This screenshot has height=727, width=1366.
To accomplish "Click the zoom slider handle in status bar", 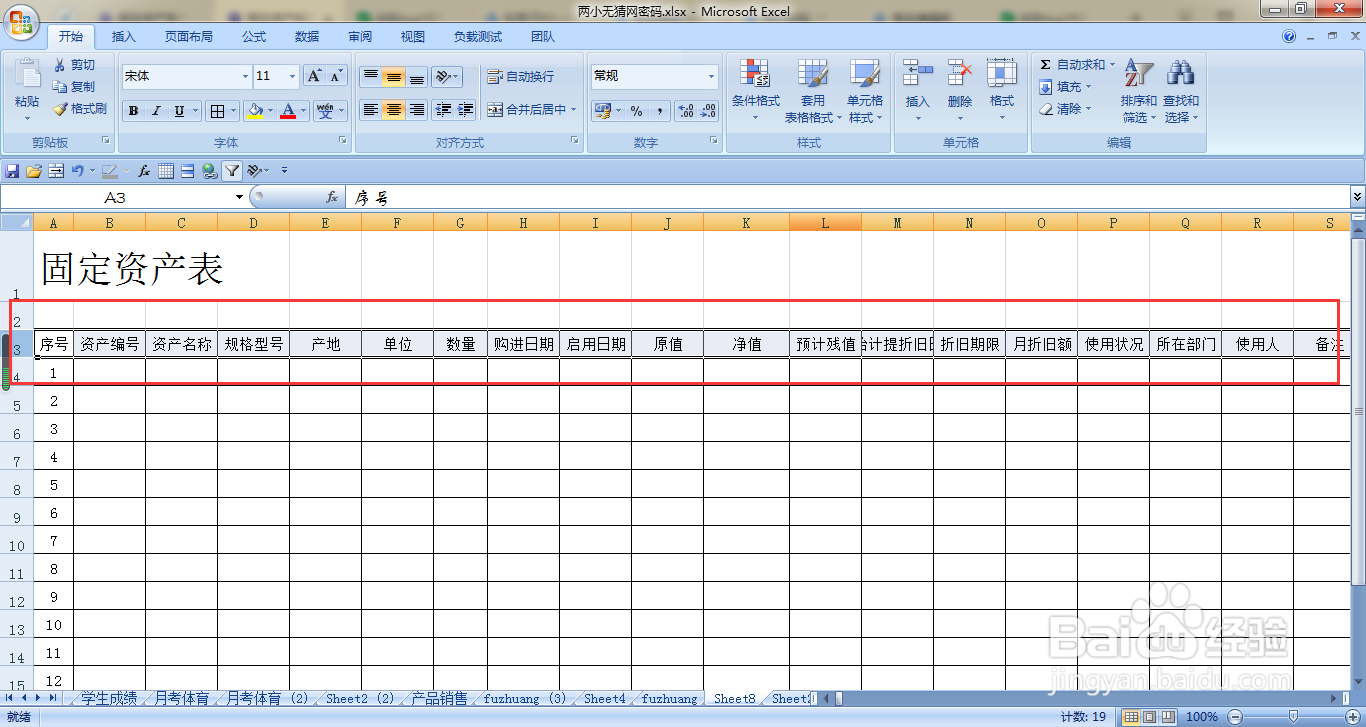I will tap(1293, 716).
